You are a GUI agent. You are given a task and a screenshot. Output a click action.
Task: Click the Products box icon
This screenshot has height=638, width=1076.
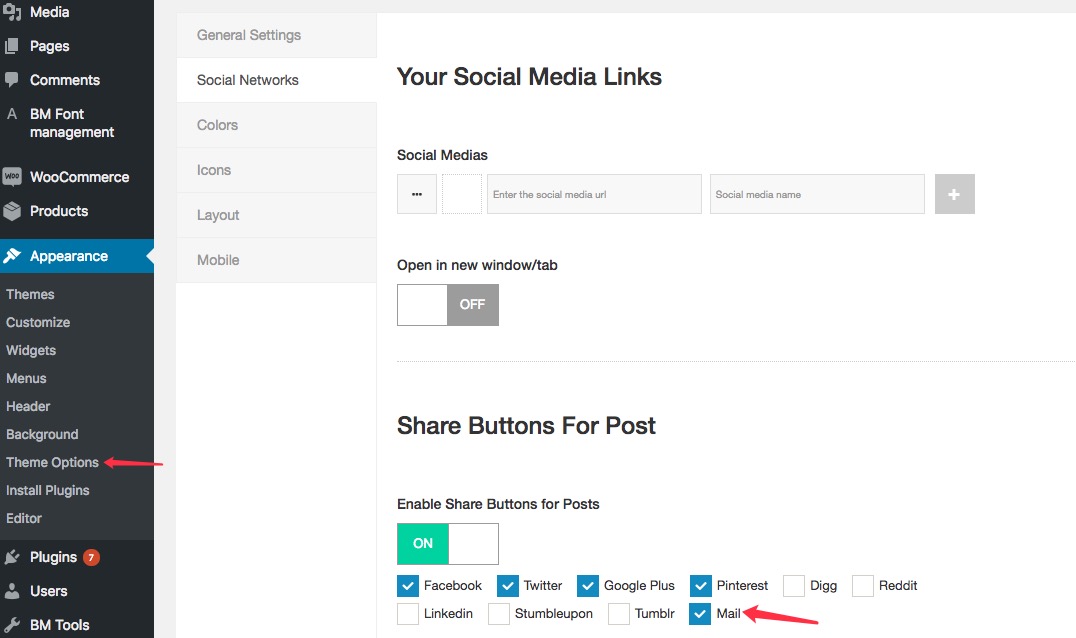[12, 211]
